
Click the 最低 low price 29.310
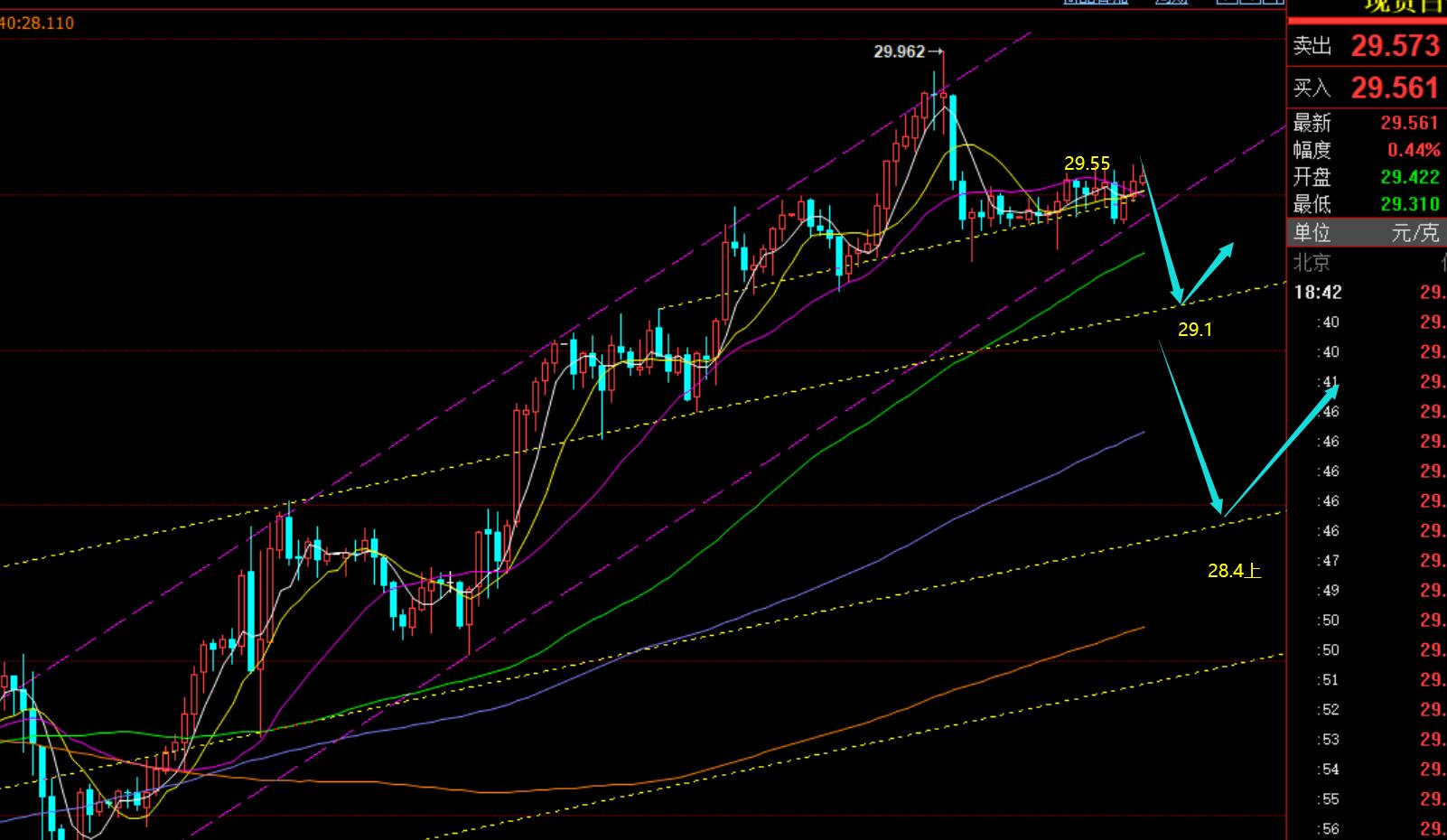(x=1409, y=204)
